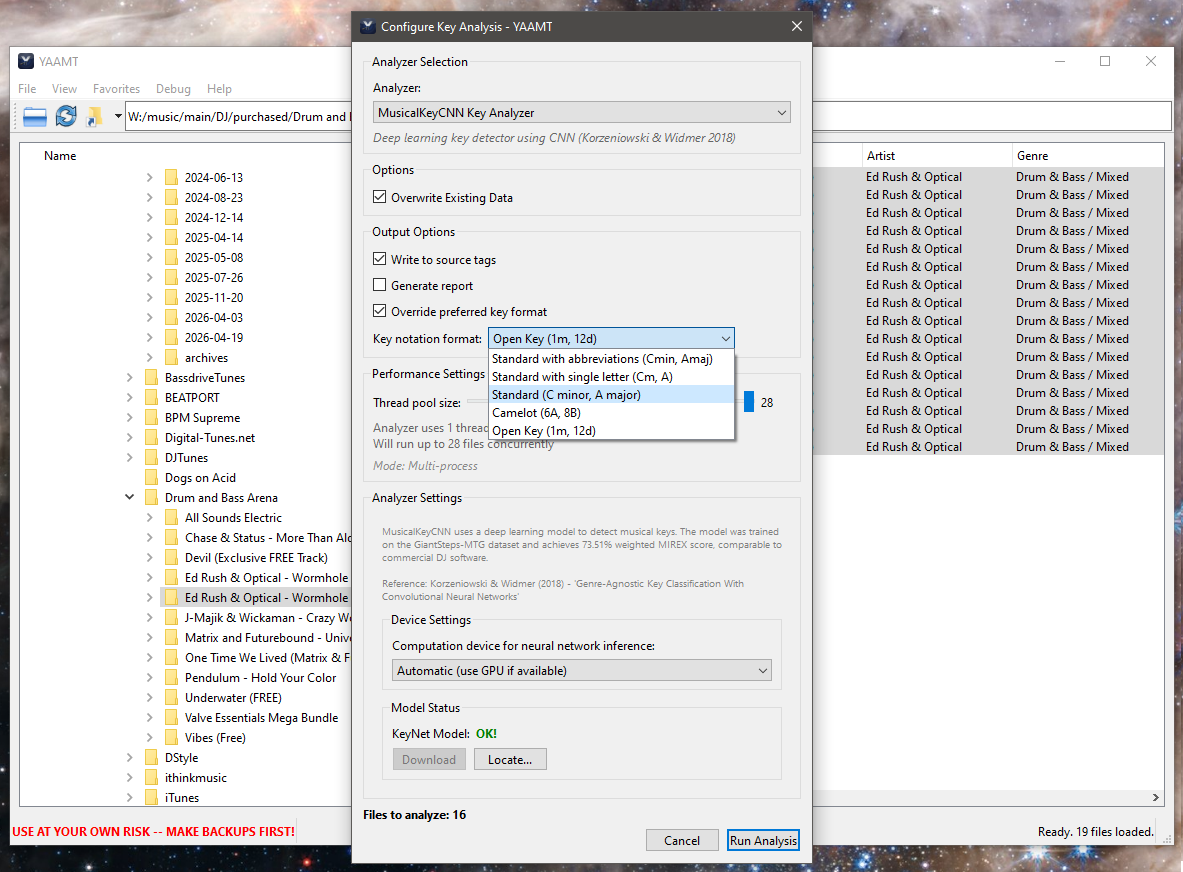Click the iTunes folder icon
1183x872 pixels.
152,797
